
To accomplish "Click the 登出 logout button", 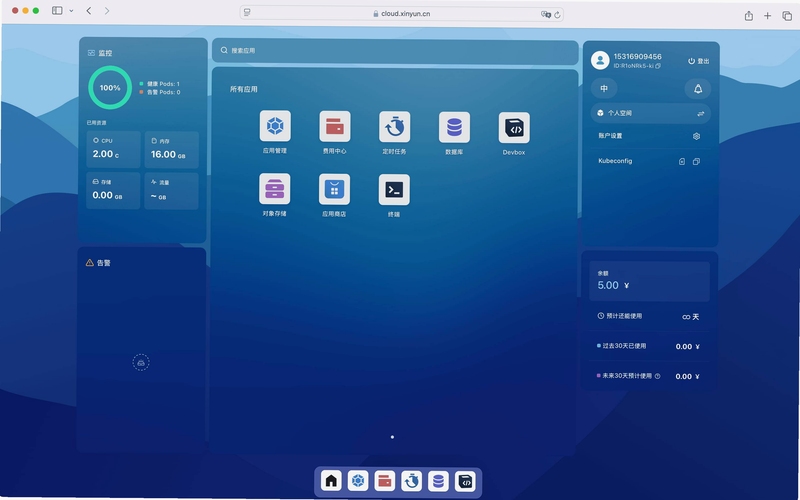I will coord(698,61).
